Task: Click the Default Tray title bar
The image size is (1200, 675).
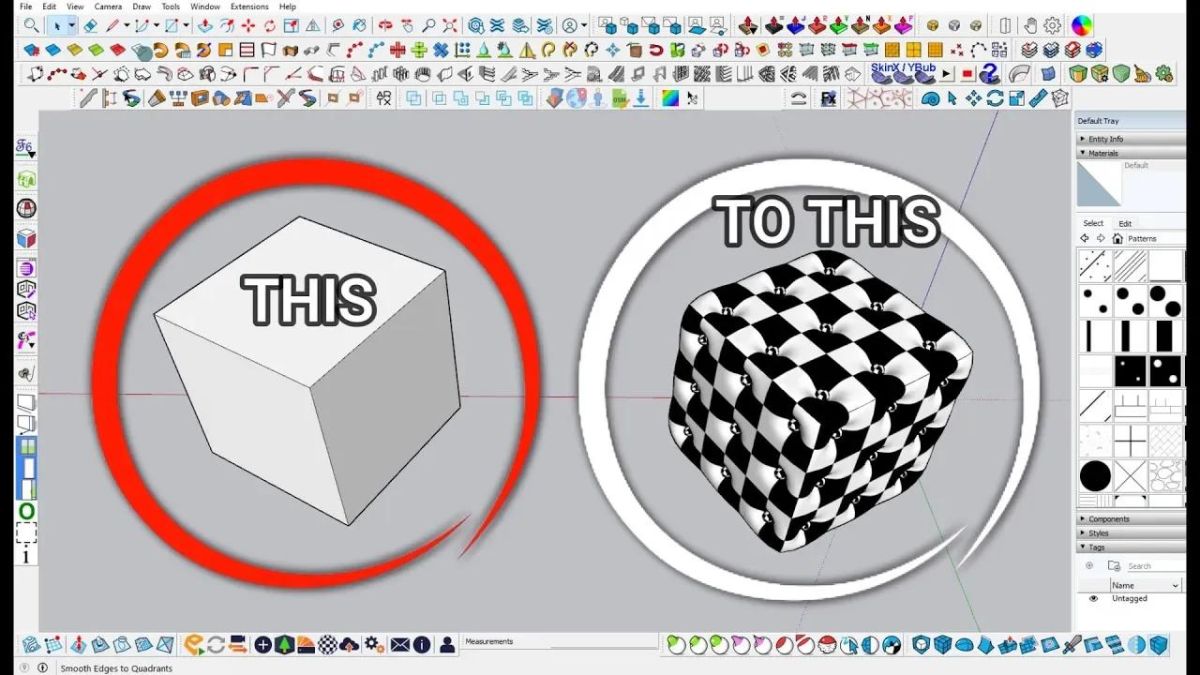Action: (x=1130, y=121)
